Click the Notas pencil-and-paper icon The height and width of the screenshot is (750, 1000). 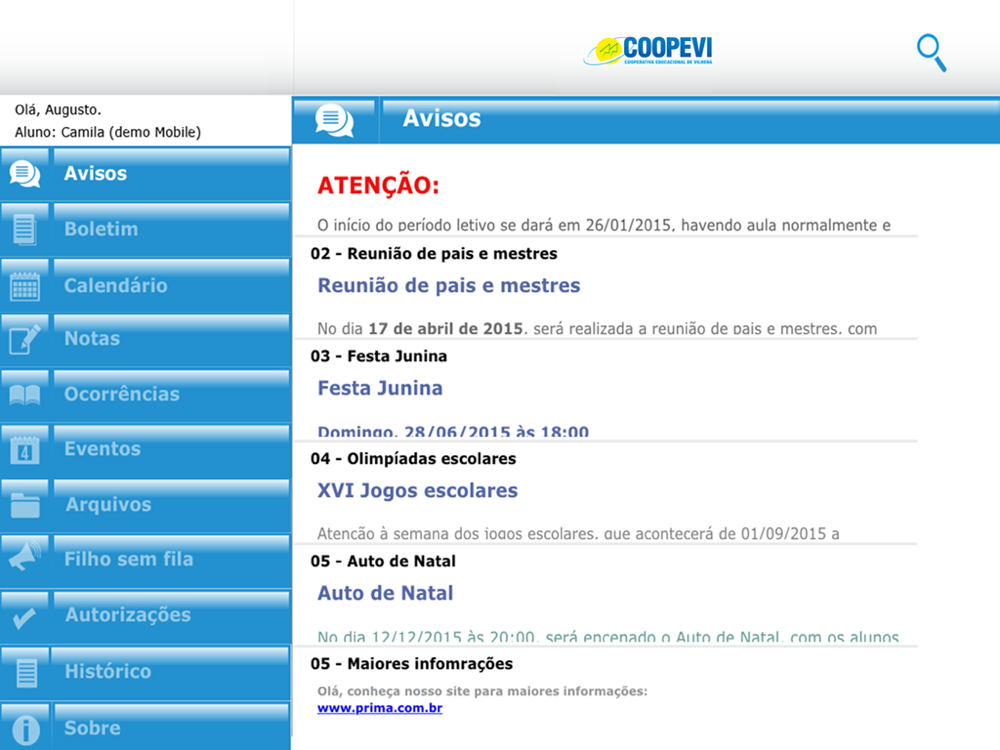click(25, 339)
